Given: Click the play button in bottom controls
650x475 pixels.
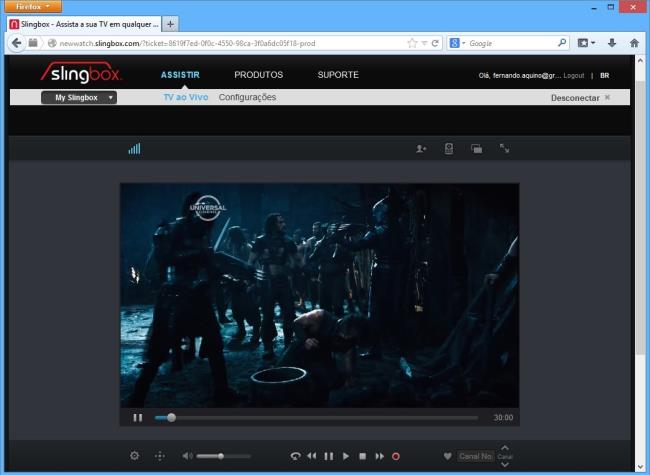Looking at the screenshot, I should pos(346,456).
